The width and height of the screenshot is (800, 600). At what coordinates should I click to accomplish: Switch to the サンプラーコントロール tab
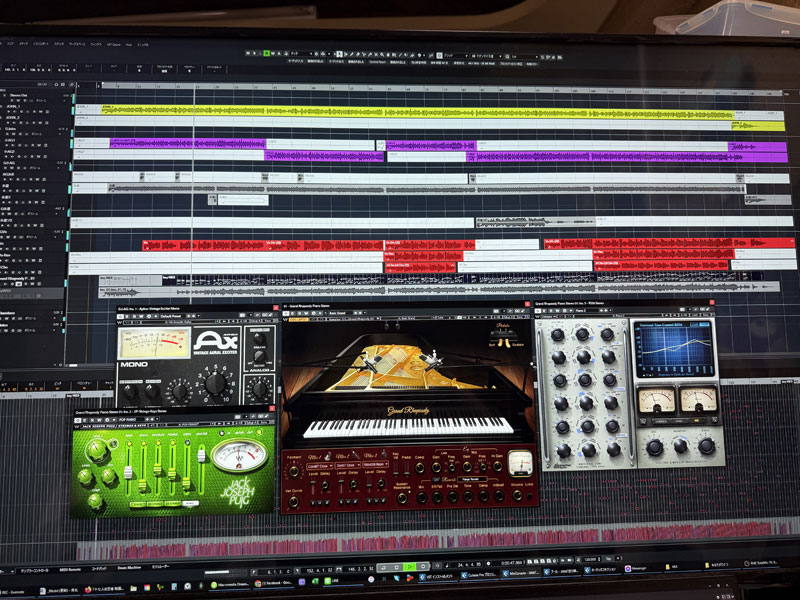click(x=34, y=570)
